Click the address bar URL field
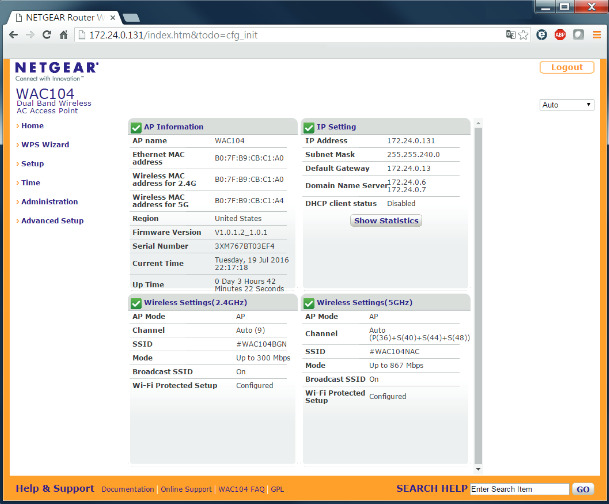 pyautogui.click(x=289, y=35)
